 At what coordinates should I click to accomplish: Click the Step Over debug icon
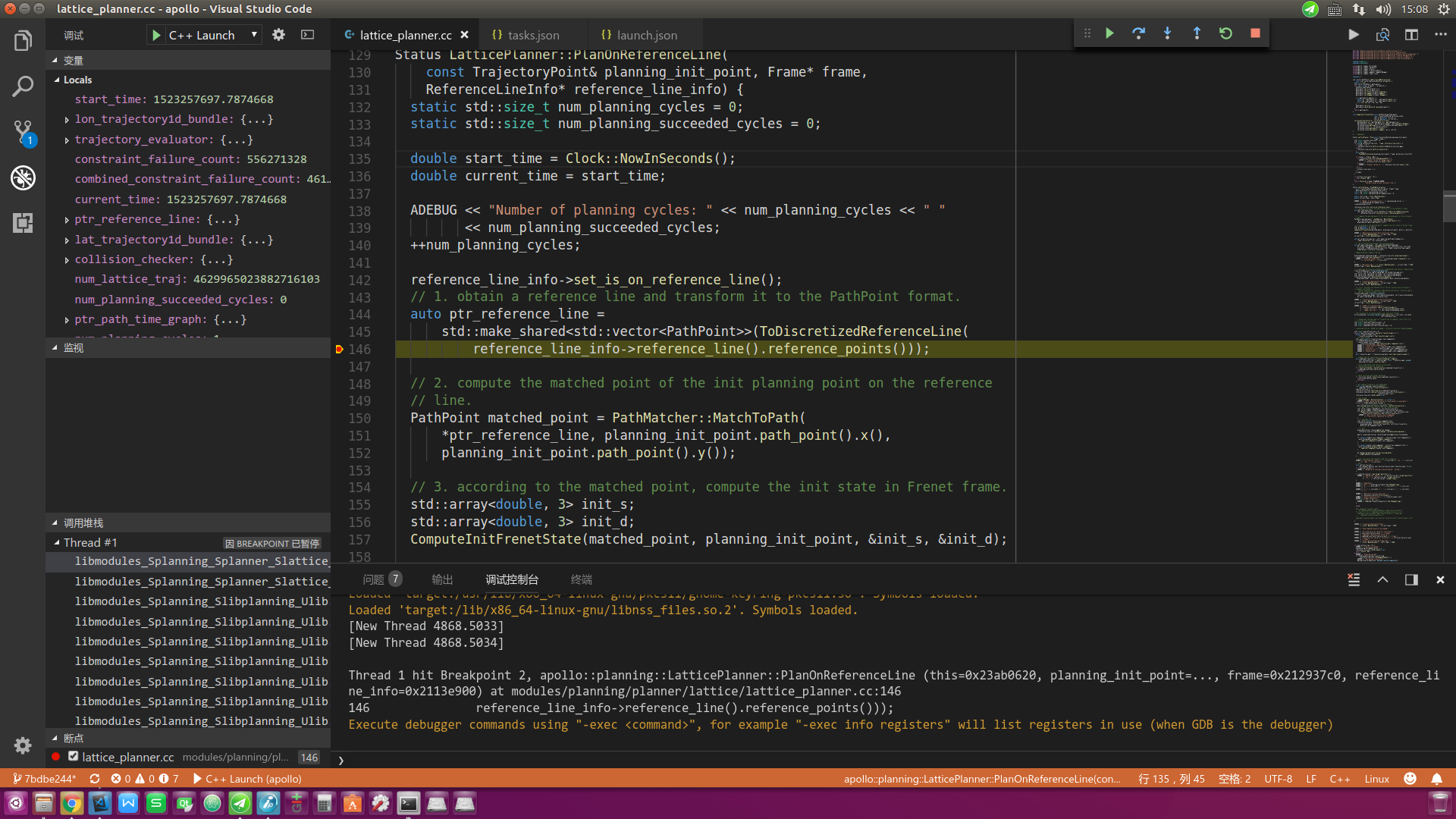1138,33
